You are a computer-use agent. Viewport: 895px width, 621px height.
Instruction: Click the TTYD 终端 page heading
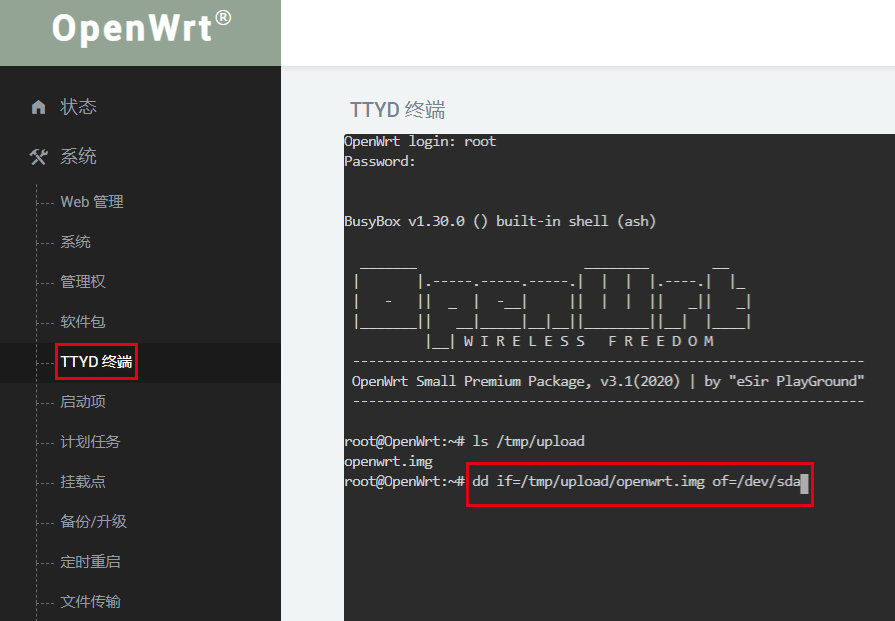[398, 110]
